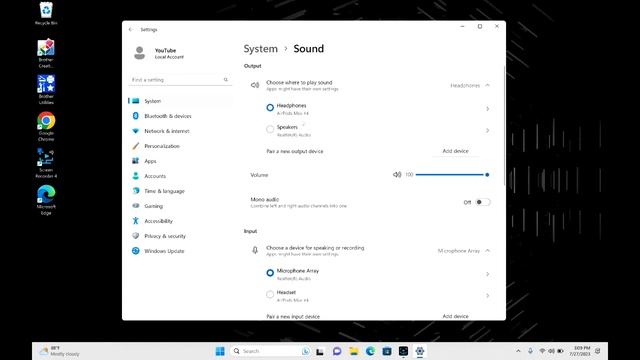
Task: Collapse the output device list showing Headphones
Action: click(x=487, y=85)
